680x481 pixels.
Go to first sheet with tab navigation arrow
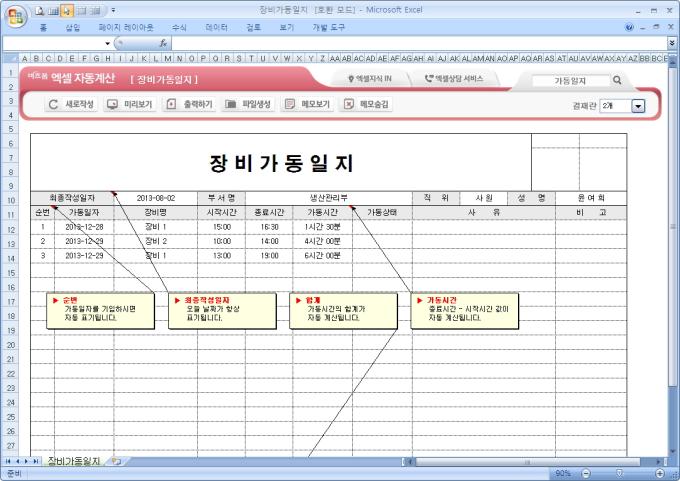click(x=8, y=461)
